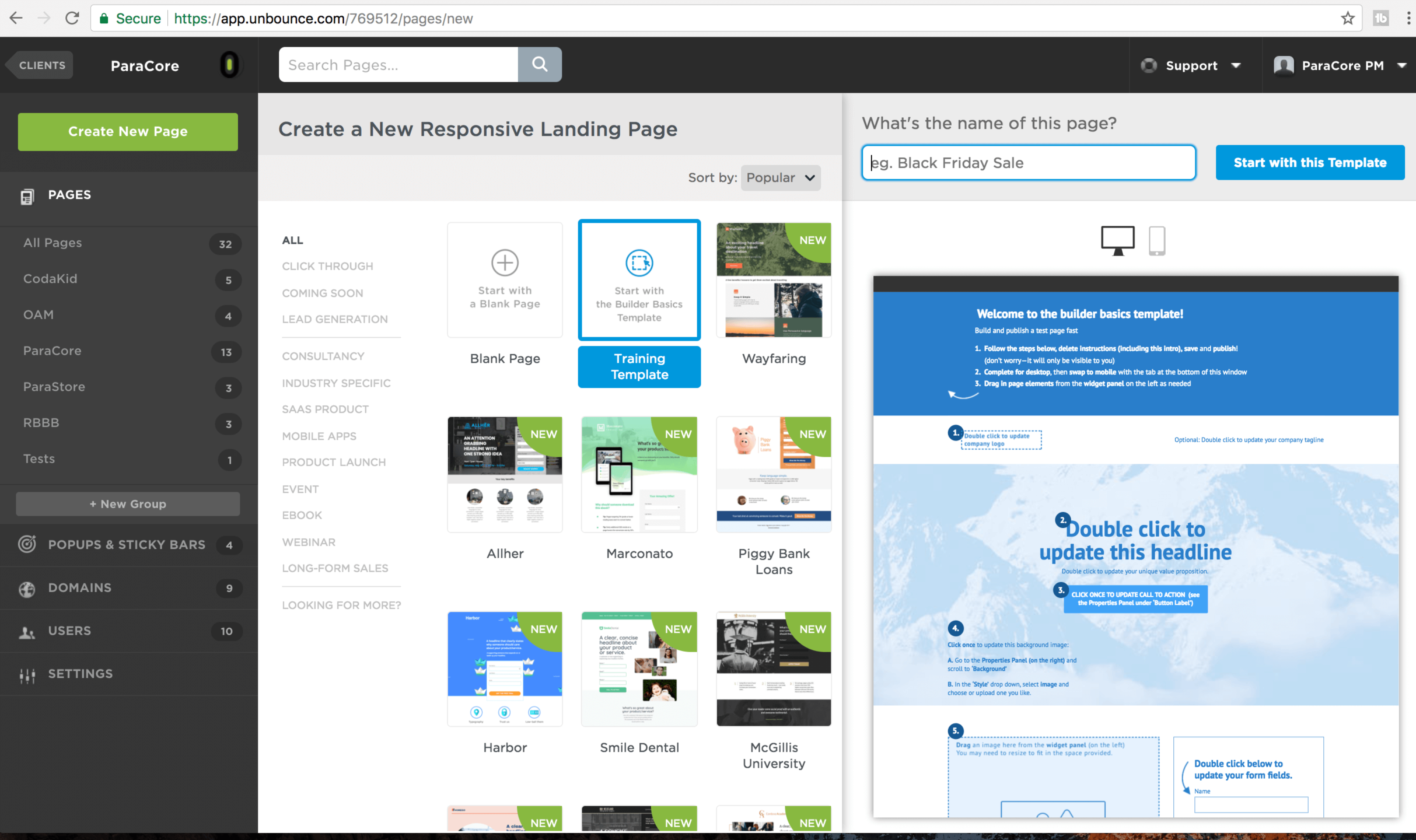Select the Lead Generation category
The image size is (1416, 840).
[334, 319]
